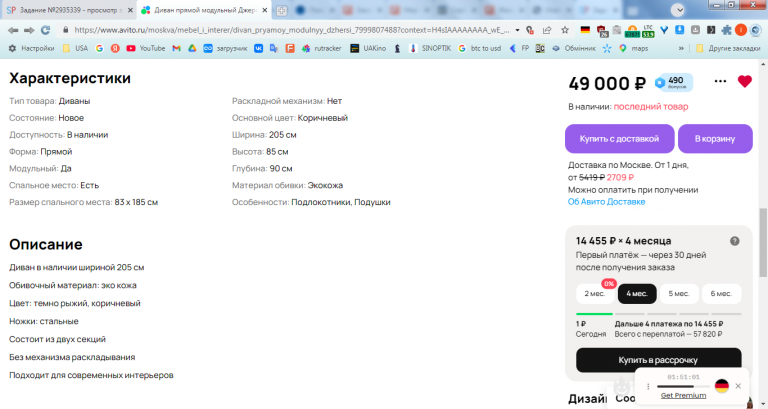Image resolution: width=768 pixels, height=409 pixels.
Task: Click the blue download extension icon
Action: (679, 30)
